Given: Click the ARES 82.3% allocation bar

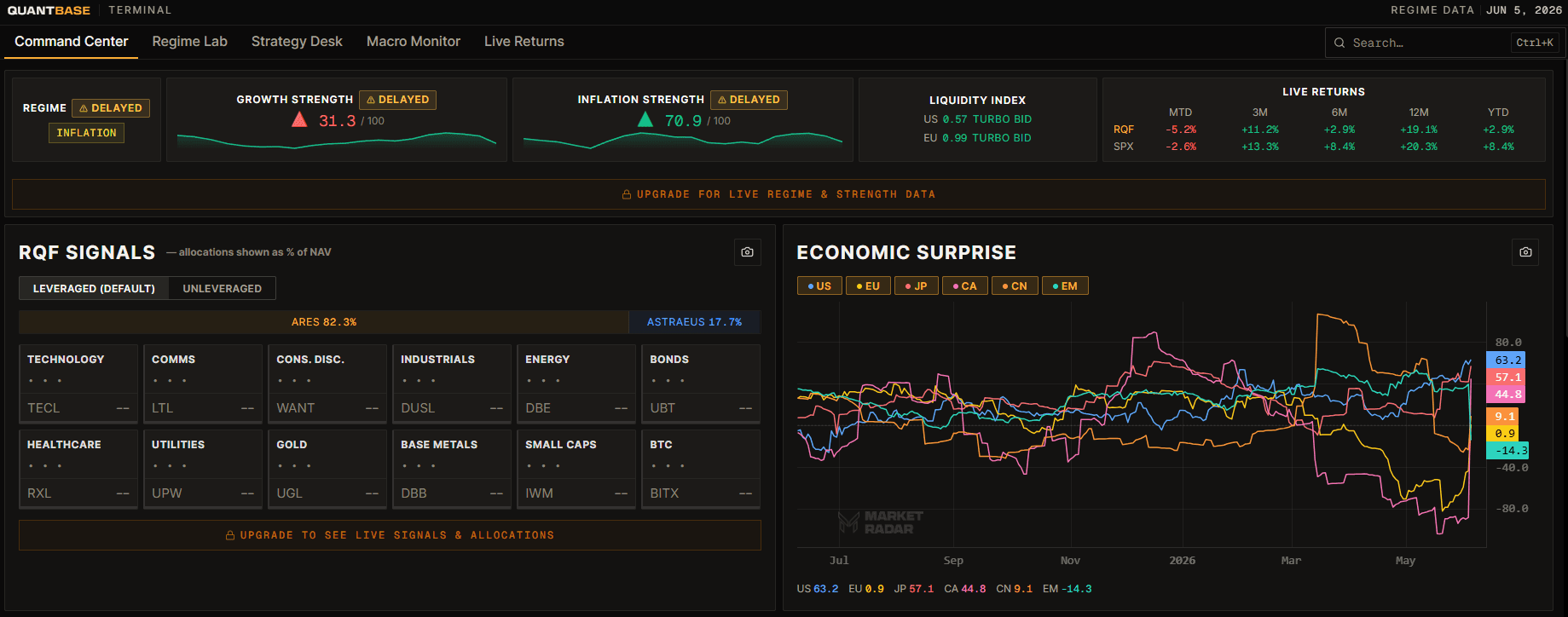Looking at the screenshot, I should pyautogui.click(x=324, y=322).
